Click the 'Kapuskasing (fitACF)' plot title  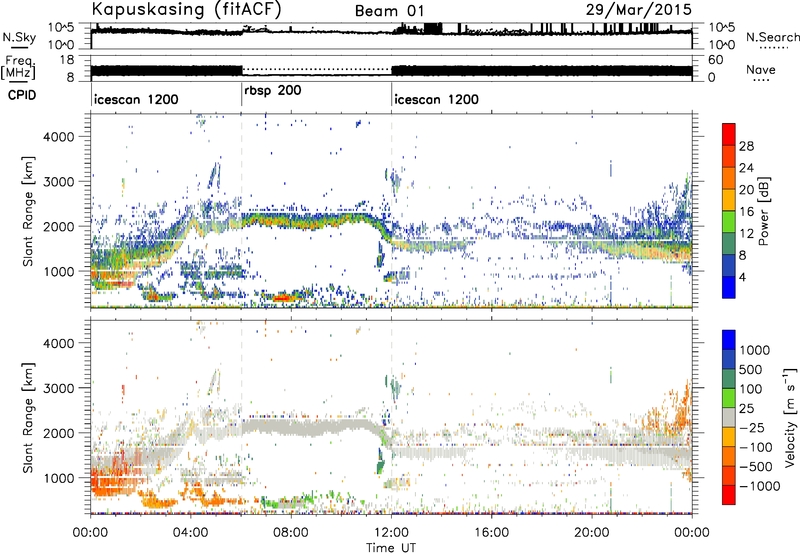[186, 9]
